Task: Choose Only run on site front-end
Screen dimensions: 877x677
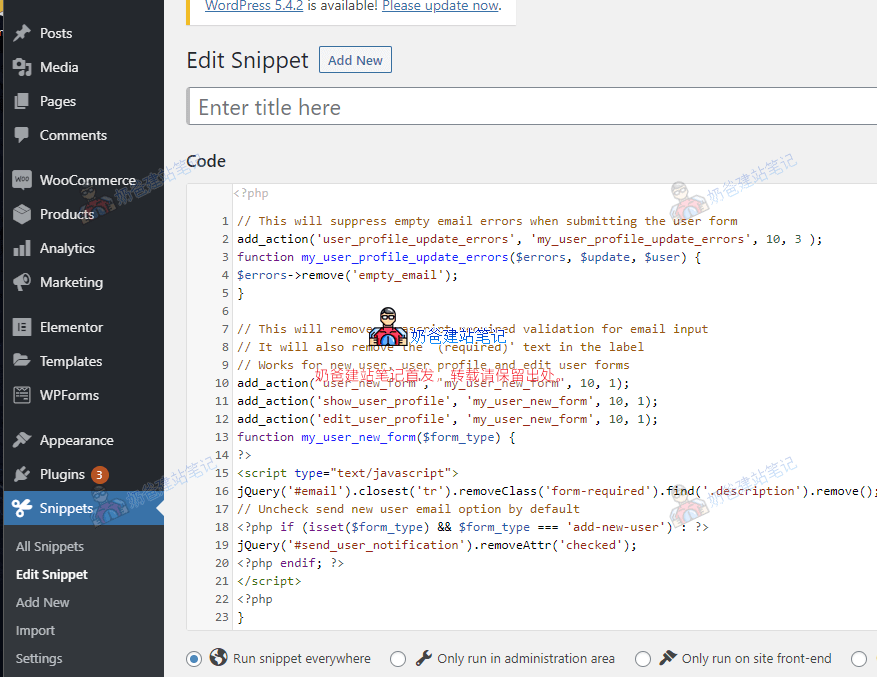Action: coord(642,658)
